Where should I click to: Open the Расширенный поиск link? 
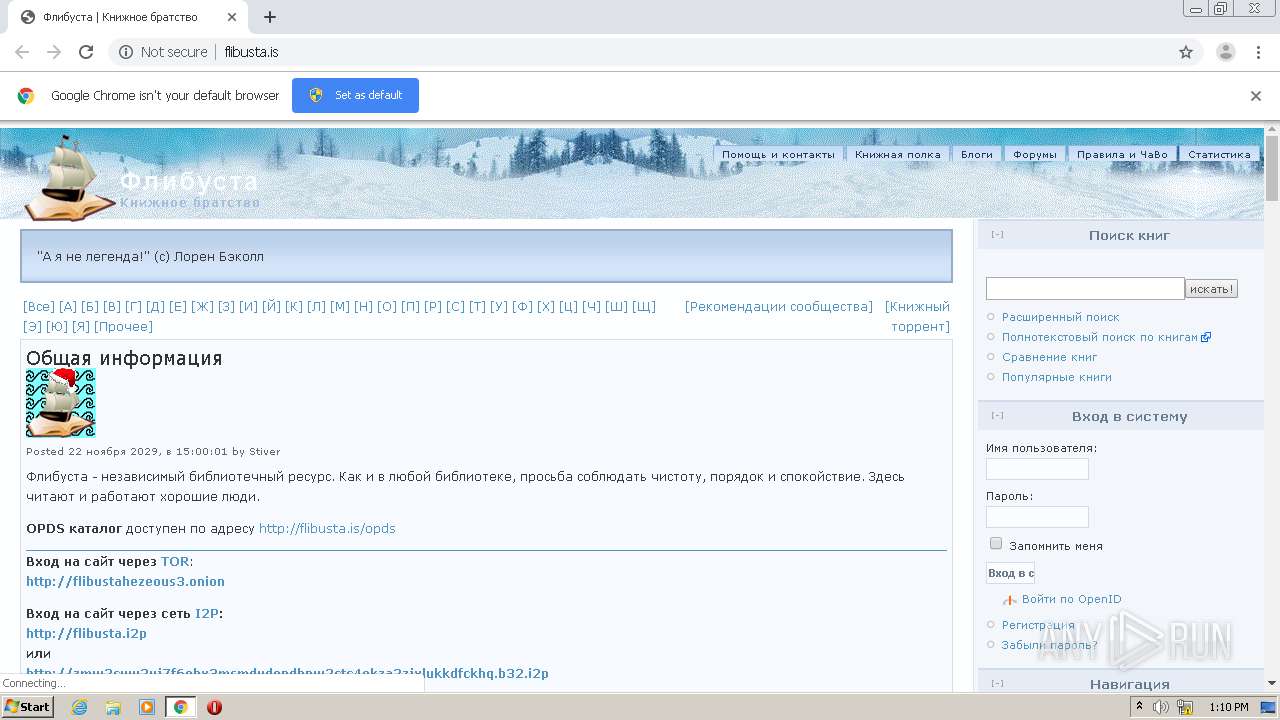(1060, 317)
